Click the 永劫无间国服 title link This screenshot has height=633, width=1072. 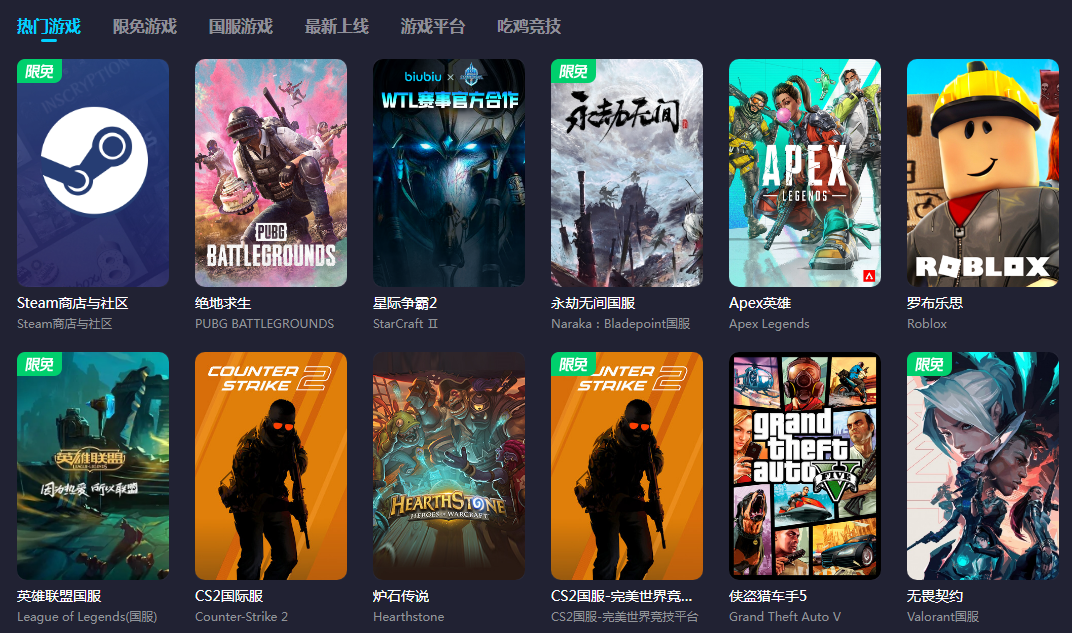(x=593, y=303)
